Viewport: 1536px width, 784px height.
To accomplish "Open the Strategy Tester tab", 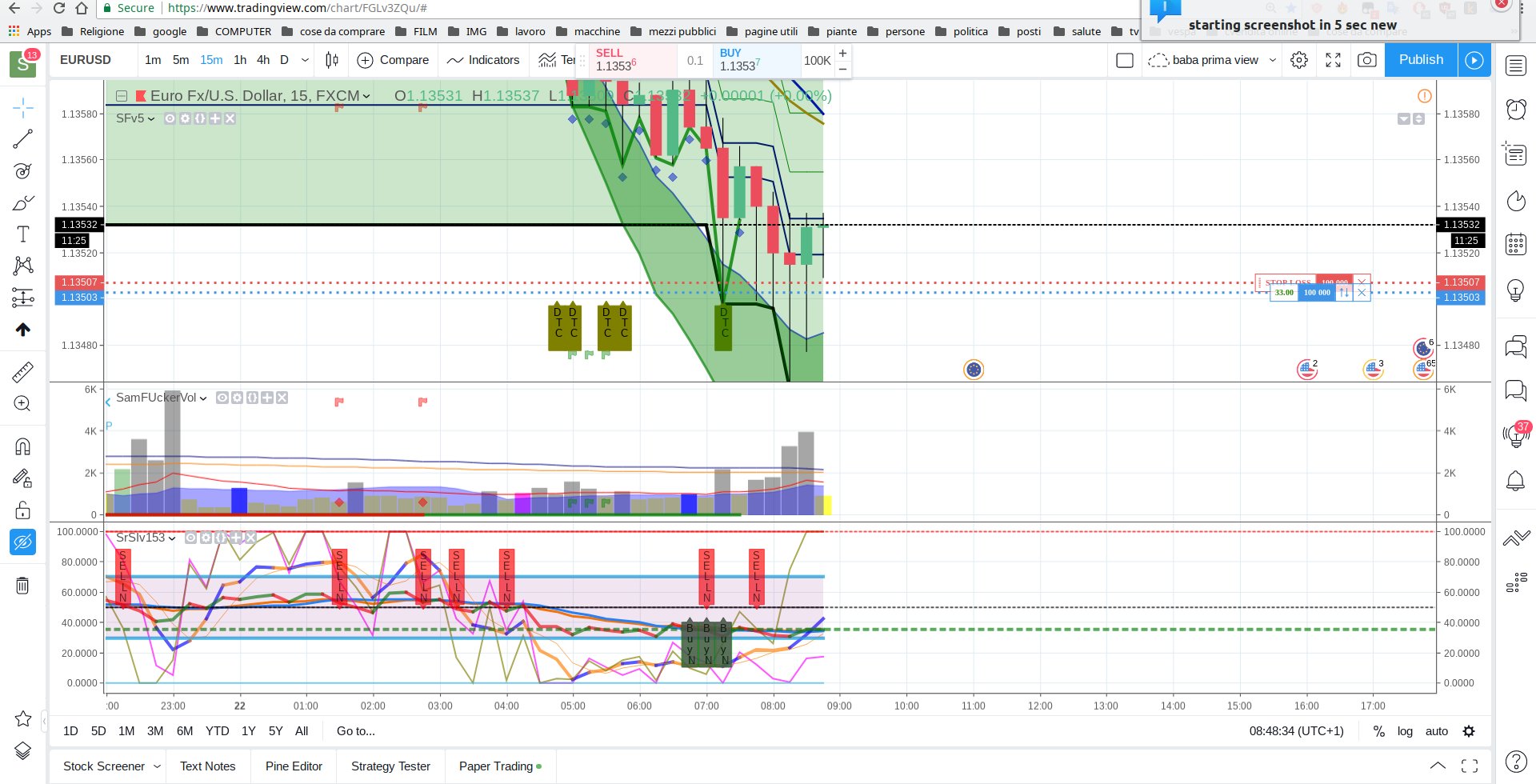I will coord(390,766).
